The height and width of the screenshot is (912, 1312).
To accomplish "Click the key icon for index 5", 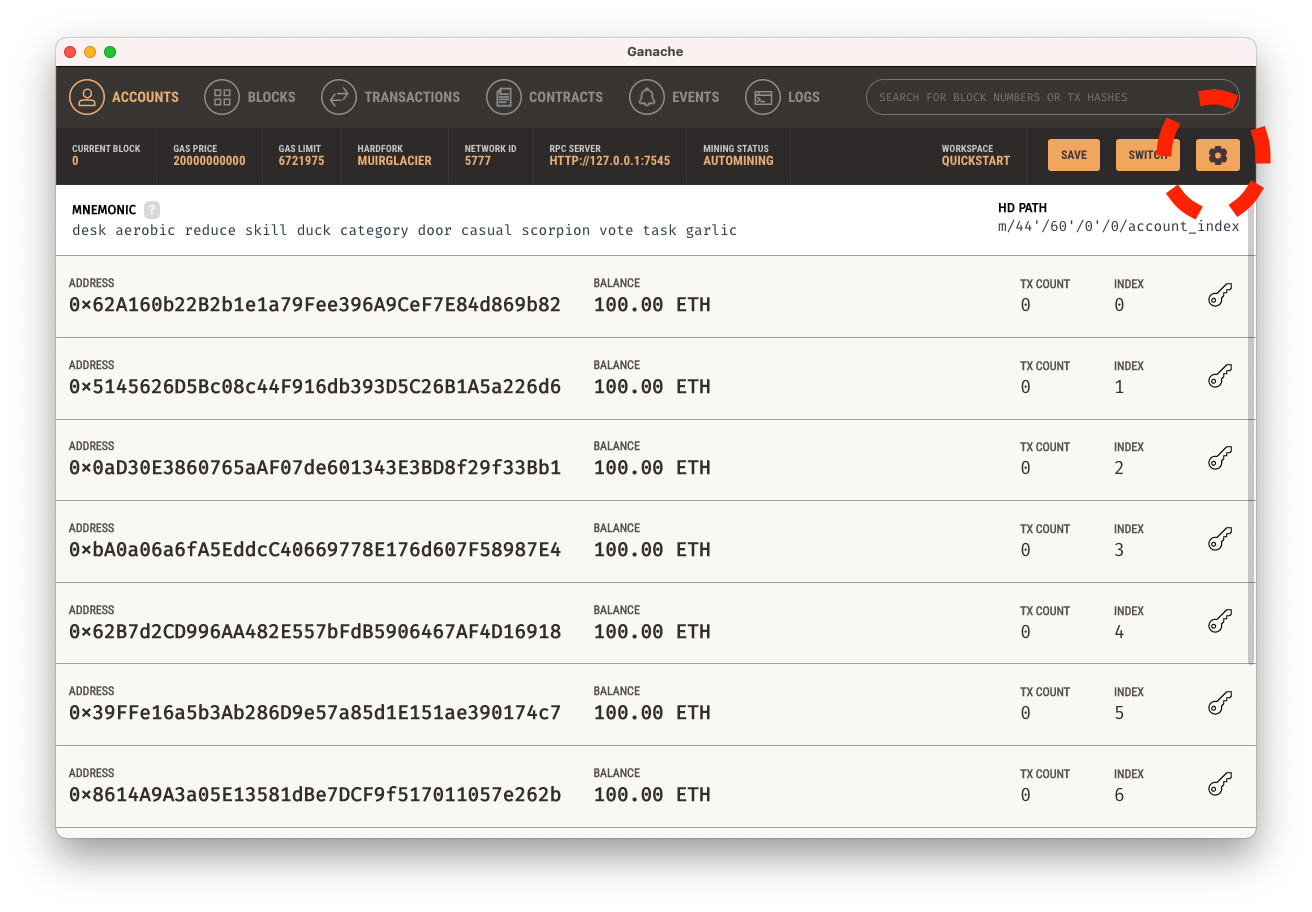I will pyautogui.click(x=1219, y=703).
